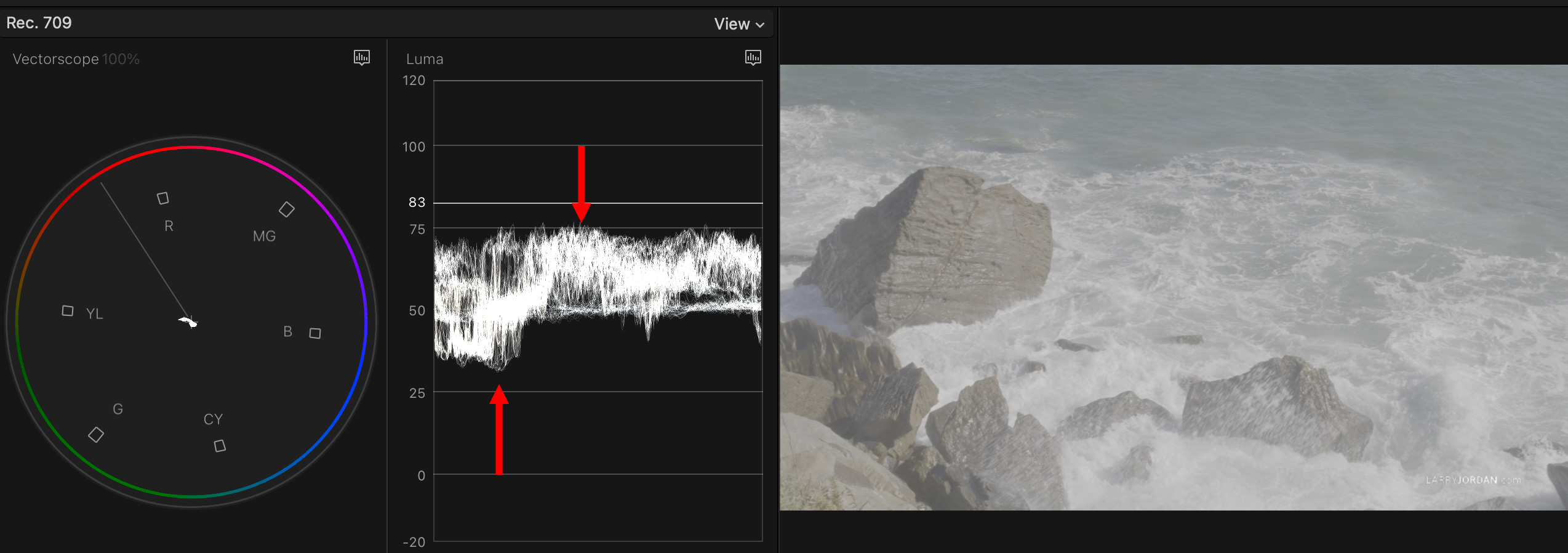Click the upward red arrow on waveform
The height and width of the screenshot is (553, 1568).
click(499, 430)
